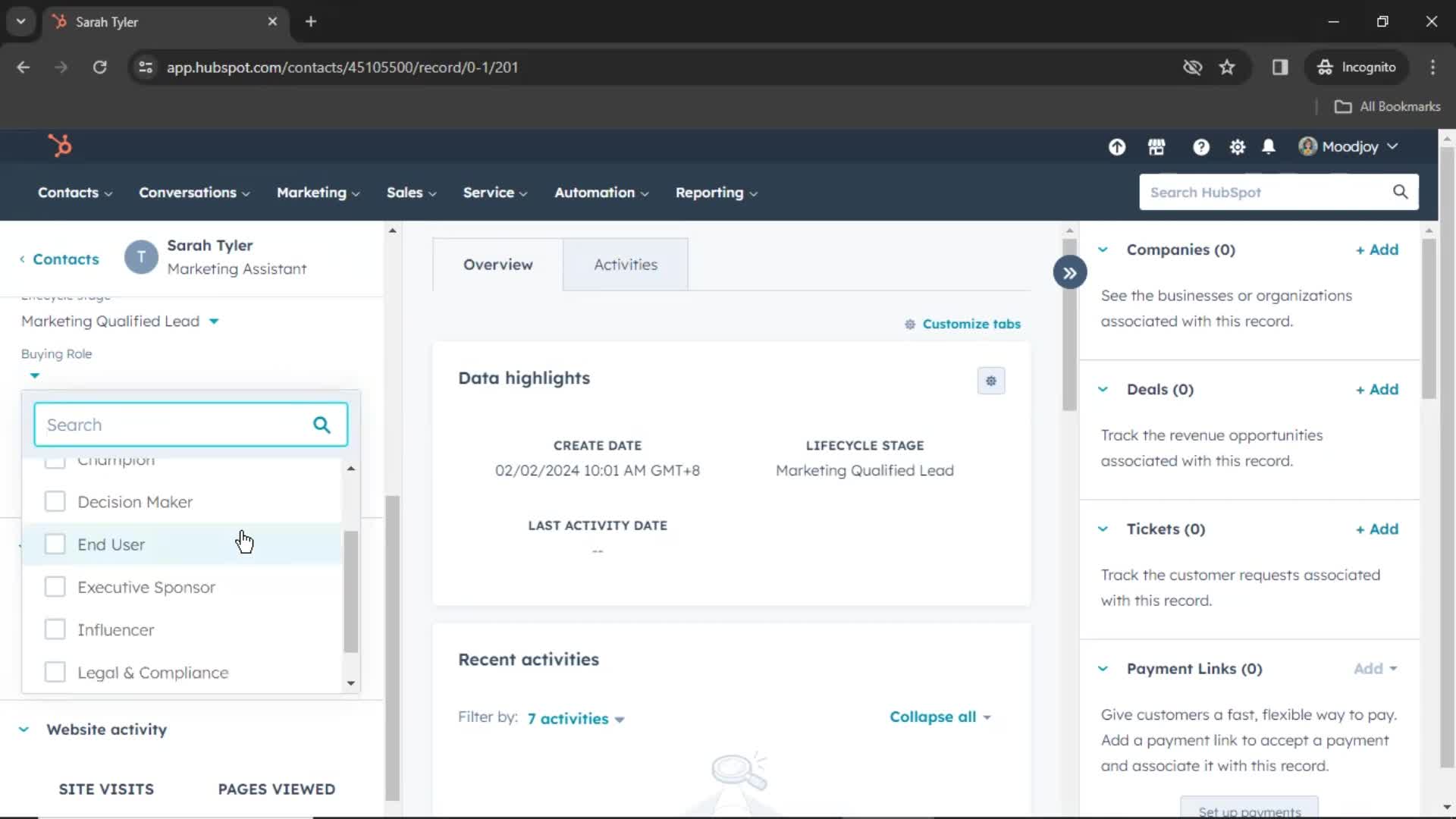Switch to the Activities tab
The image size is (1456, 819).
(626, 264)
